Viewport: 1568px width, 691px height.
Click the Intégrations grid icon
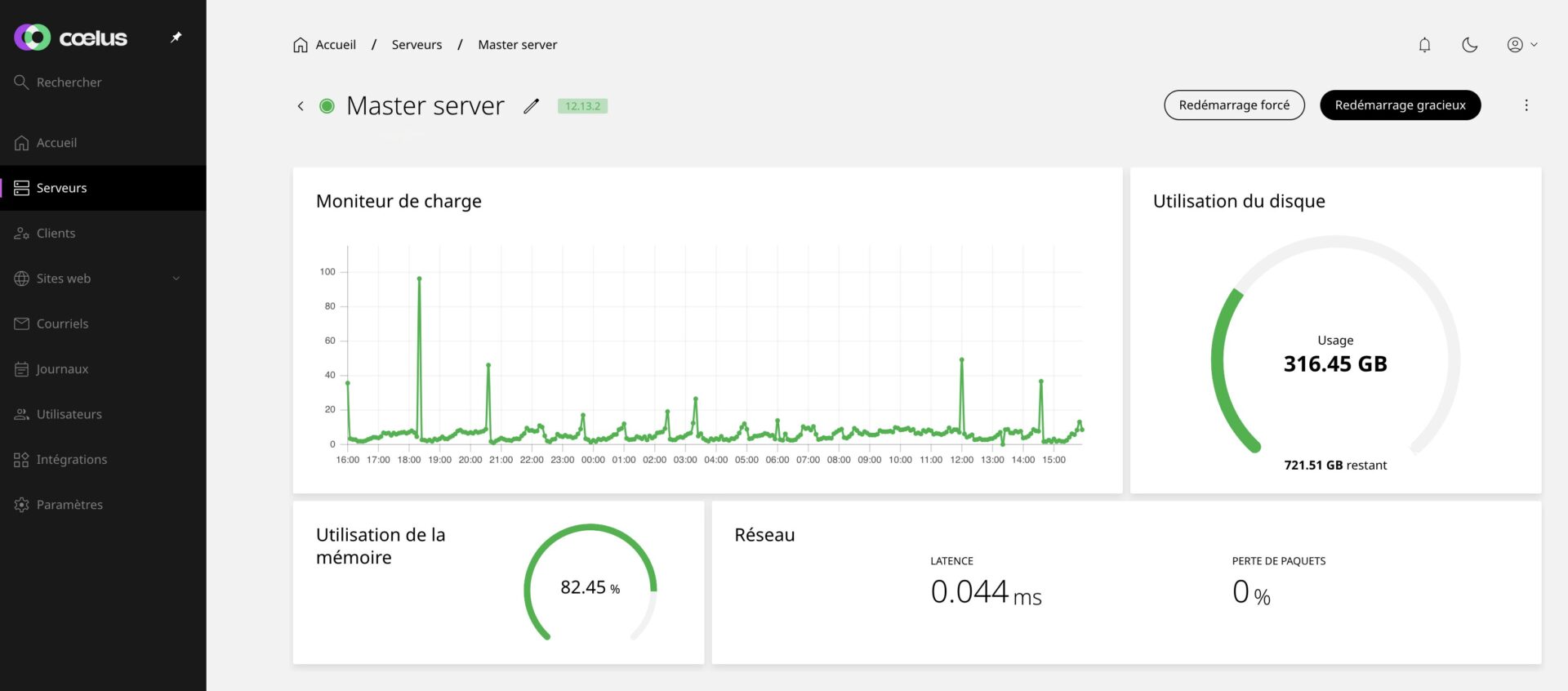point(22,460)
